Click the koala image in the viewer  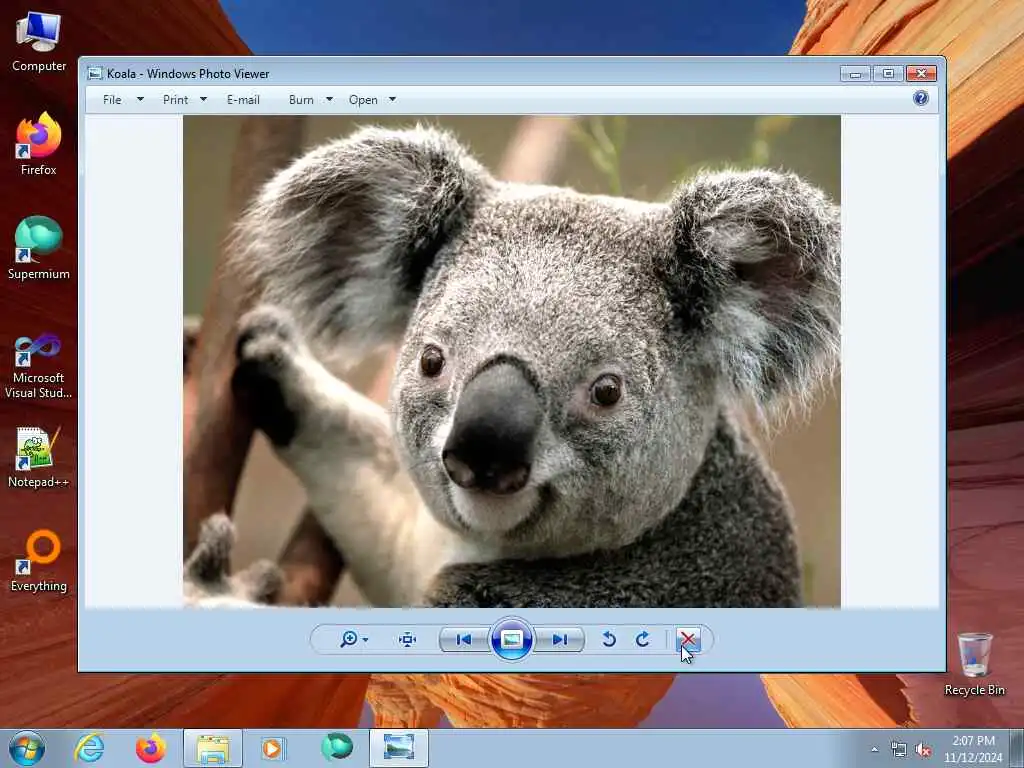(x=511, y=361)
